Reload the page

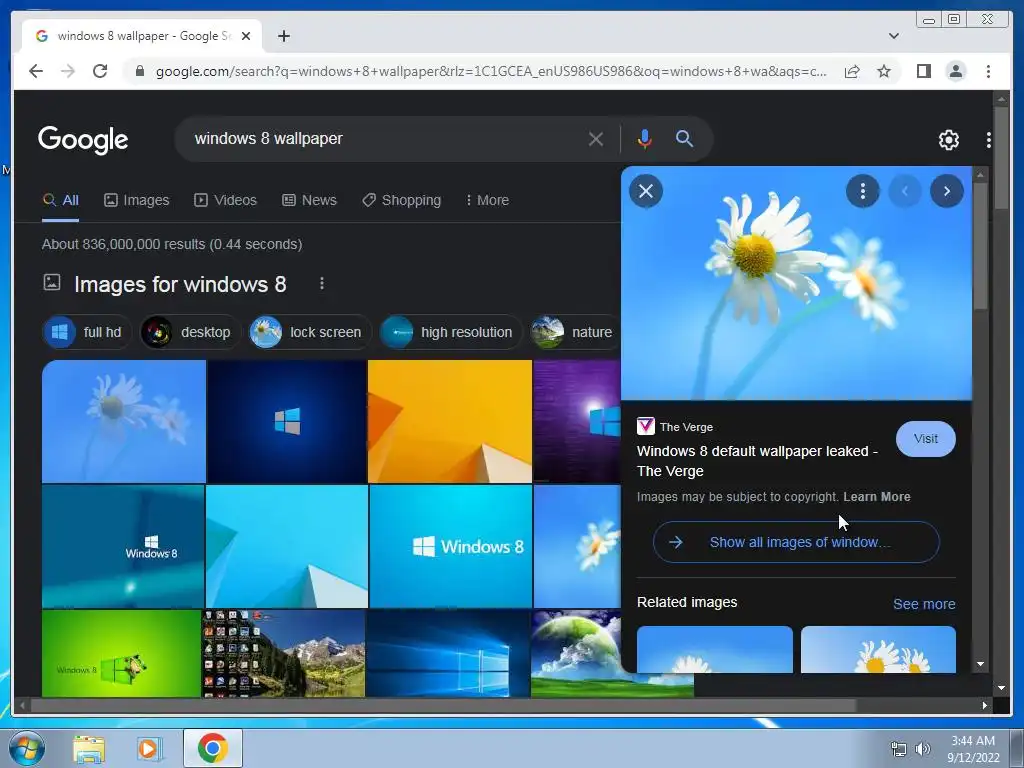tap(100, 71)
